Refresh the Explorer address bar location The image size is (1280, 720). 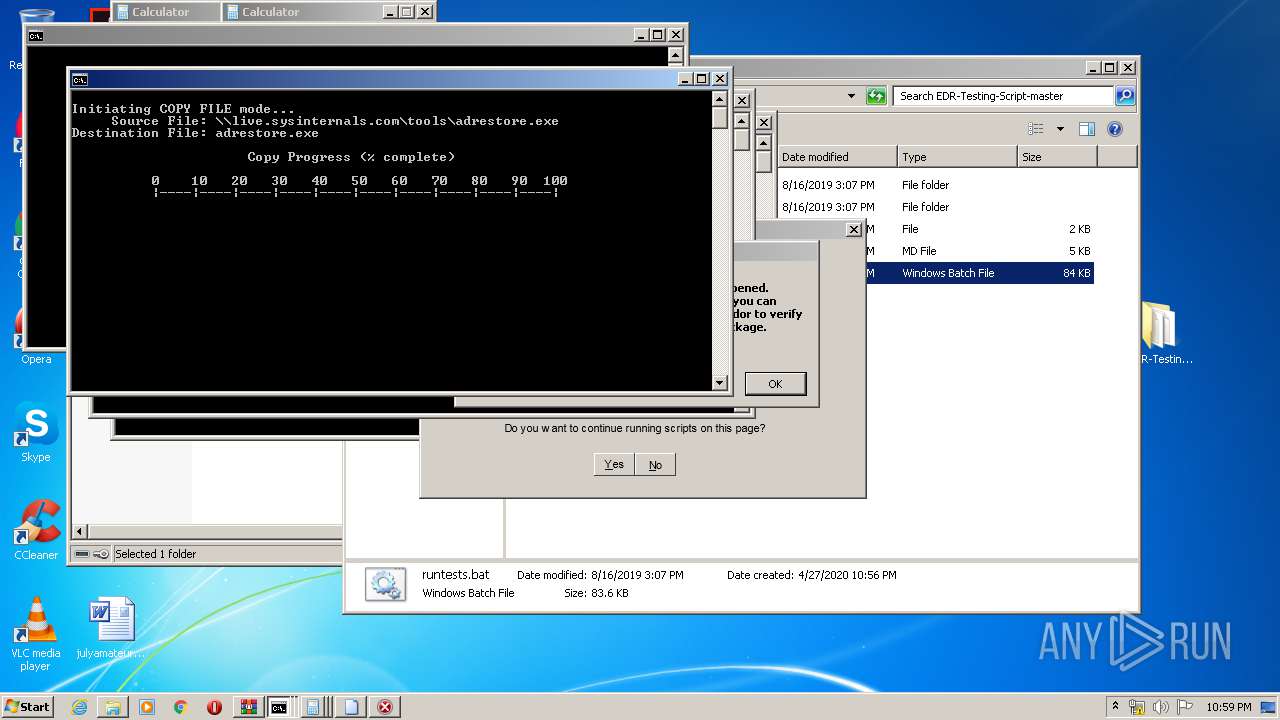point(877,96)
